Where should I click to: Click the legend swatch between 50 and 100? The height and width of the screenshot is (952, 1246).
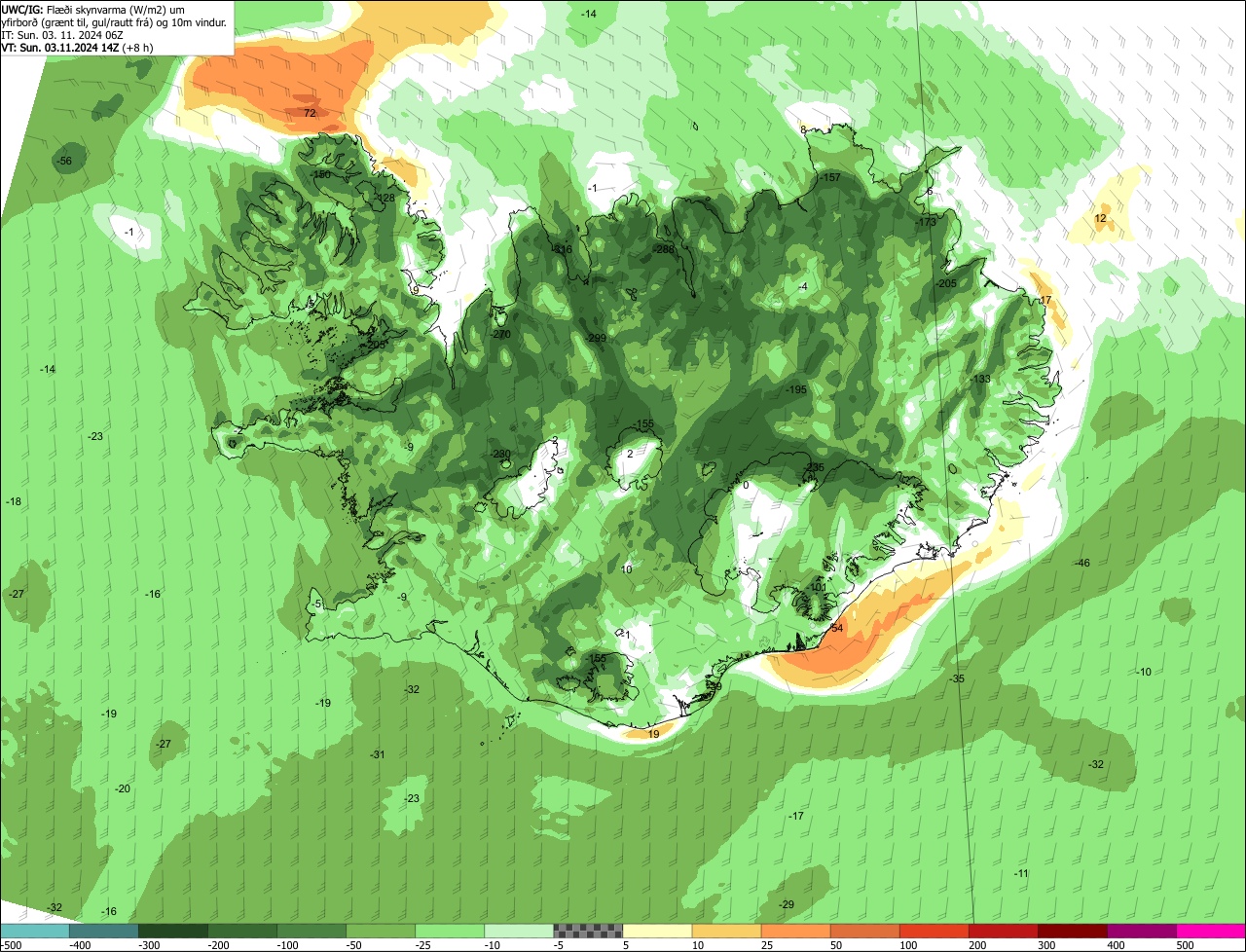(864, 931)
